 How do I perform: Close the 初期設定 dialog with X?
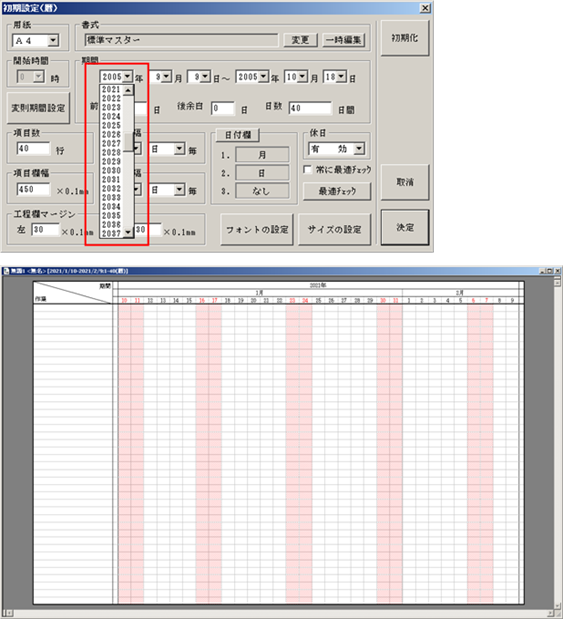pyautogui.click(x=425, y=8)
